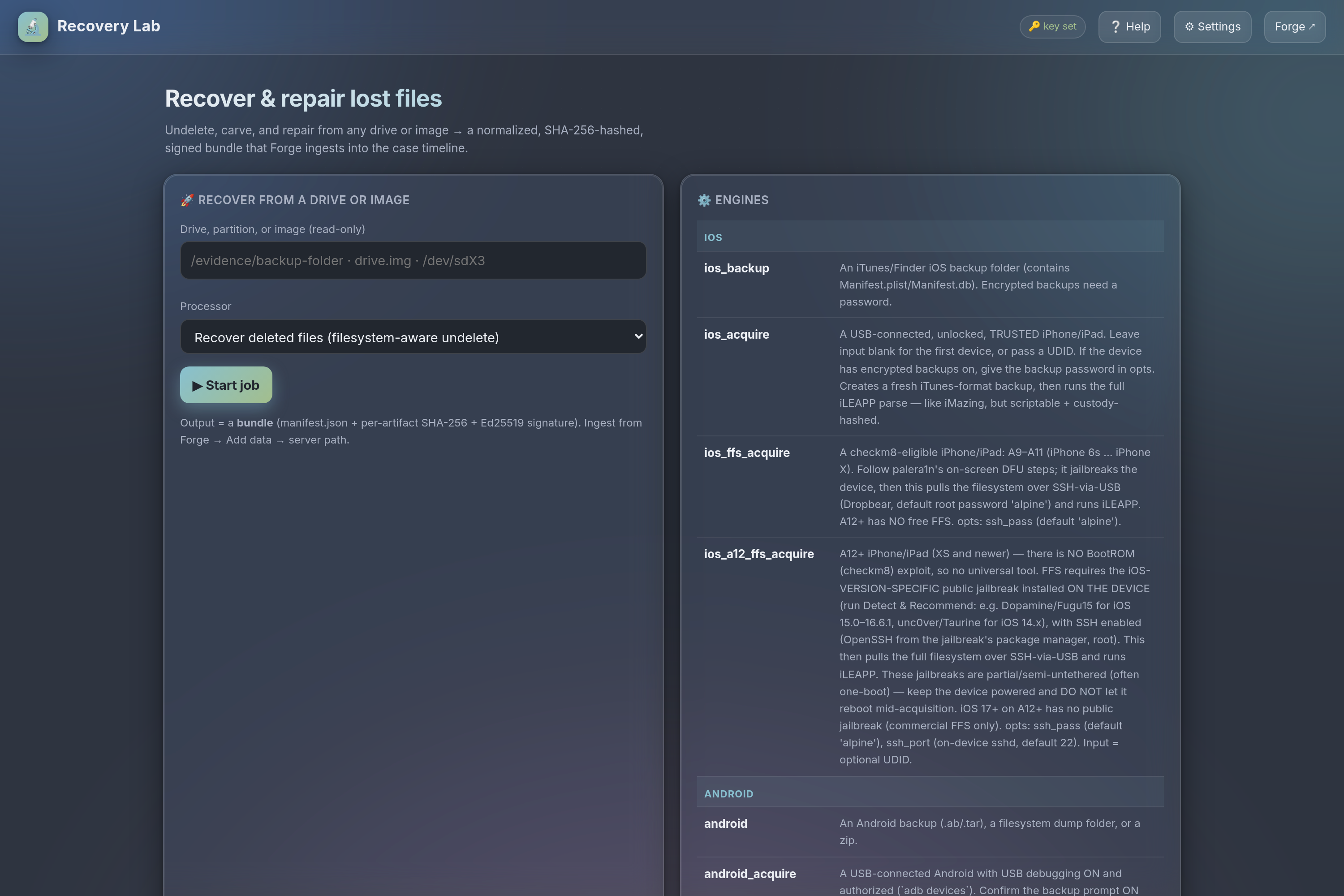1344x896 pixels.
Task: Click 'RECOVER FROM A DRIVE OR IMAGE' title
Action: click(303, 200)
